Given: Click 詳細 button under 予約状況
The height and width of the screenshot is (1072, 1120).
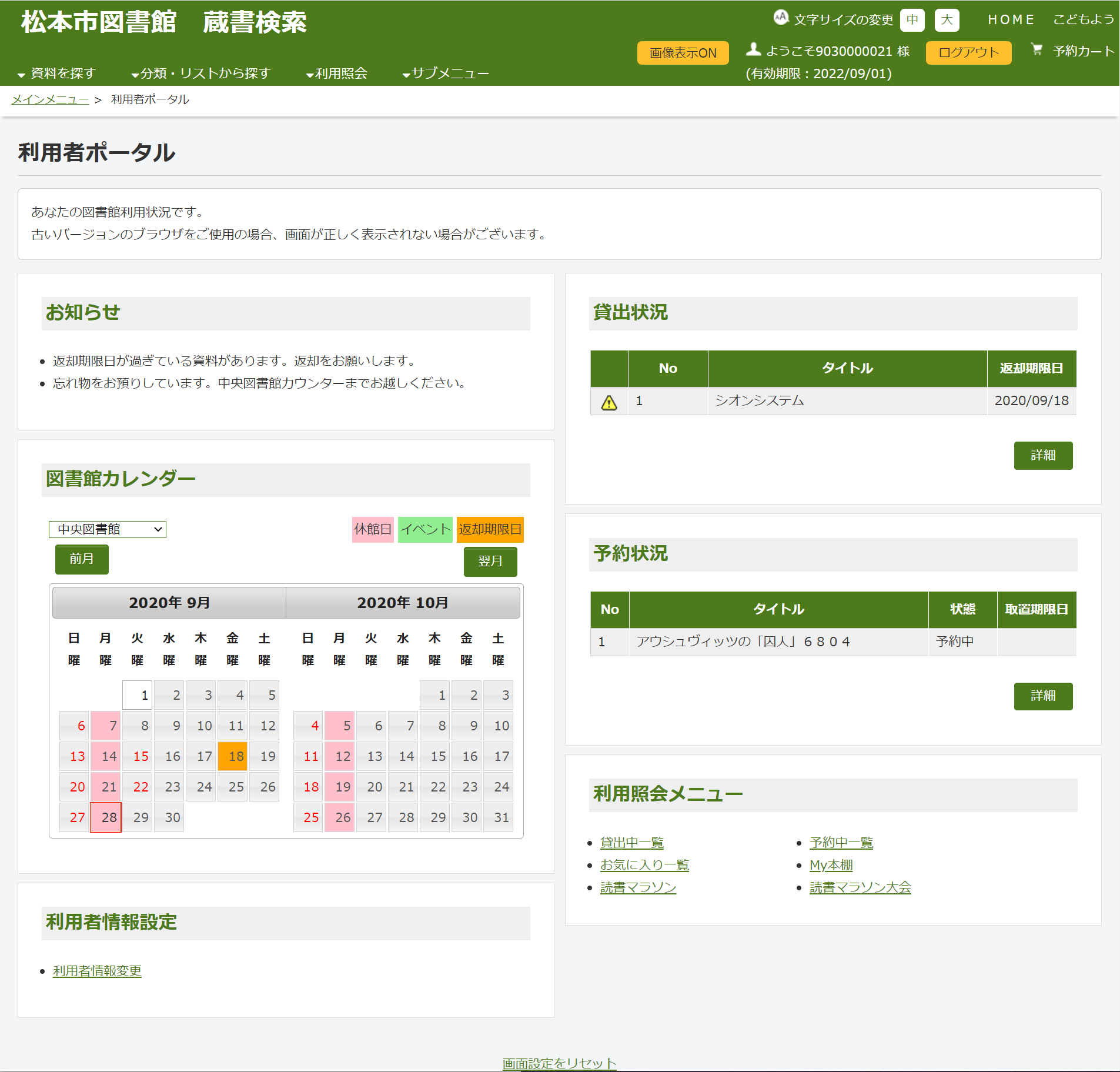Looking at the screenshot, I should coord(1043,696).
